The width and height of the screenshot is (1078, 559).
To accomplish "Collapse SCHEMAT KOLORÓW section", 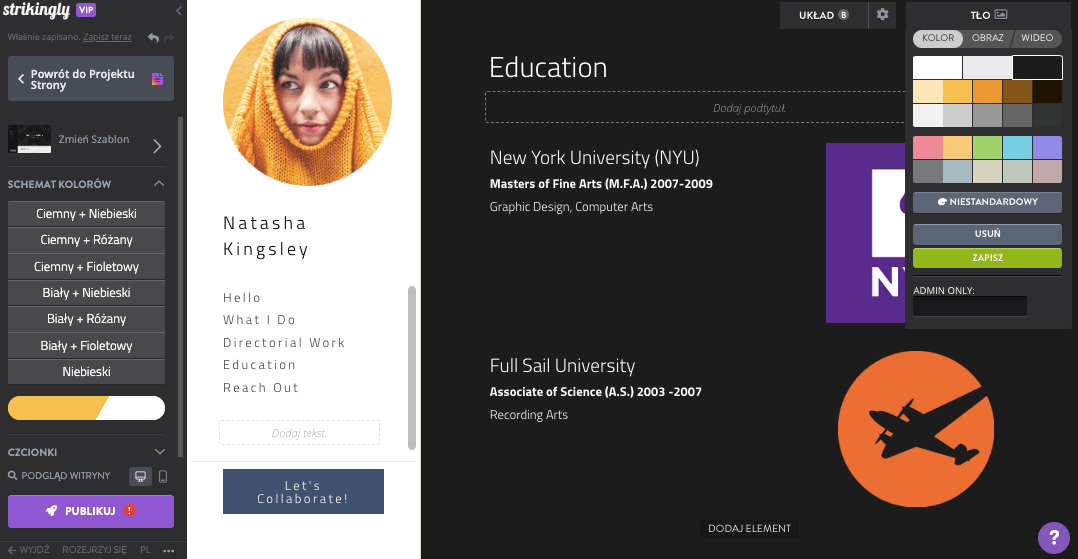I will [x=159, y=184].
